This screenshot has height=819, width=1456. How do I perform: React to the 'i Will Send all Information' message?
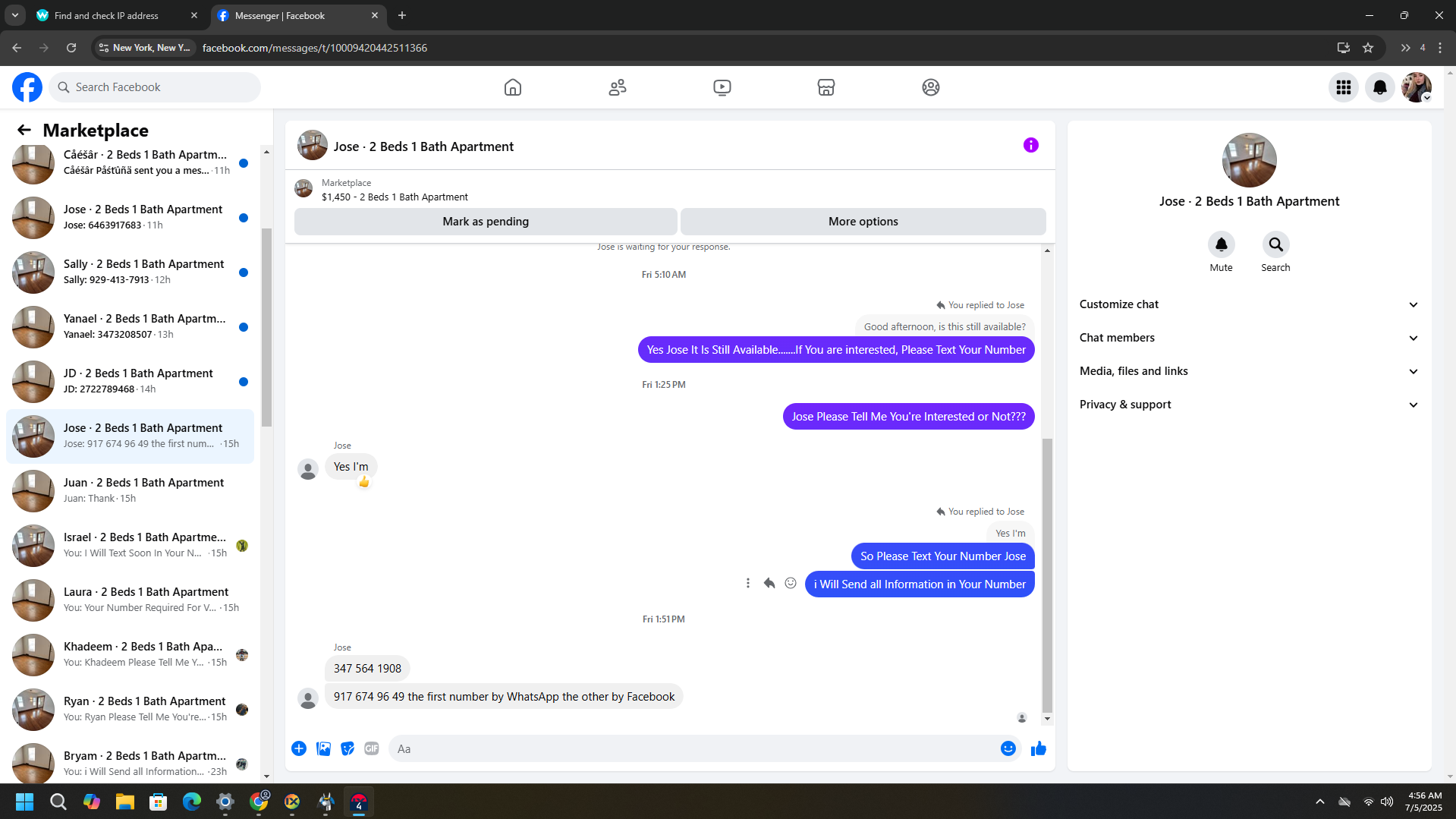click(791, 583)
